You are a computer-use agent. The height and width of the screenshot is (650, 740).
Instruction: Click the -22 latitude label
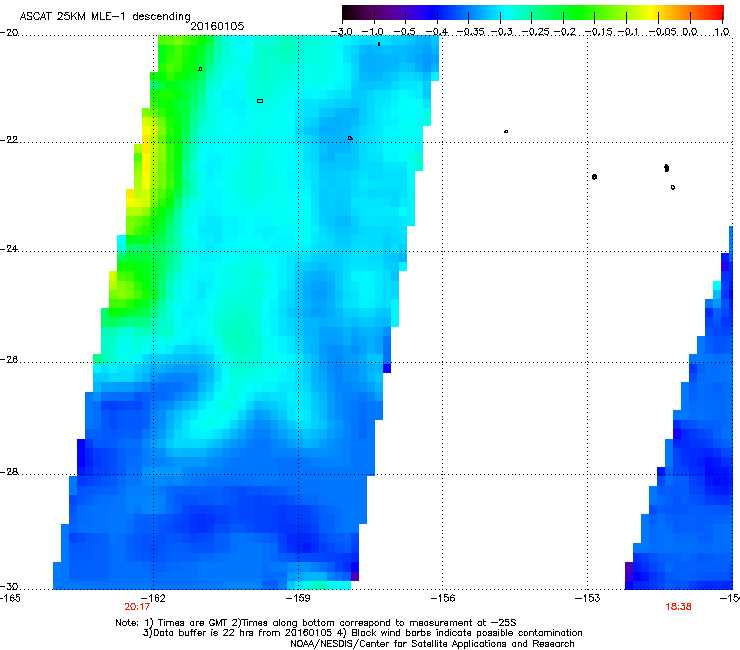[9, 140]
